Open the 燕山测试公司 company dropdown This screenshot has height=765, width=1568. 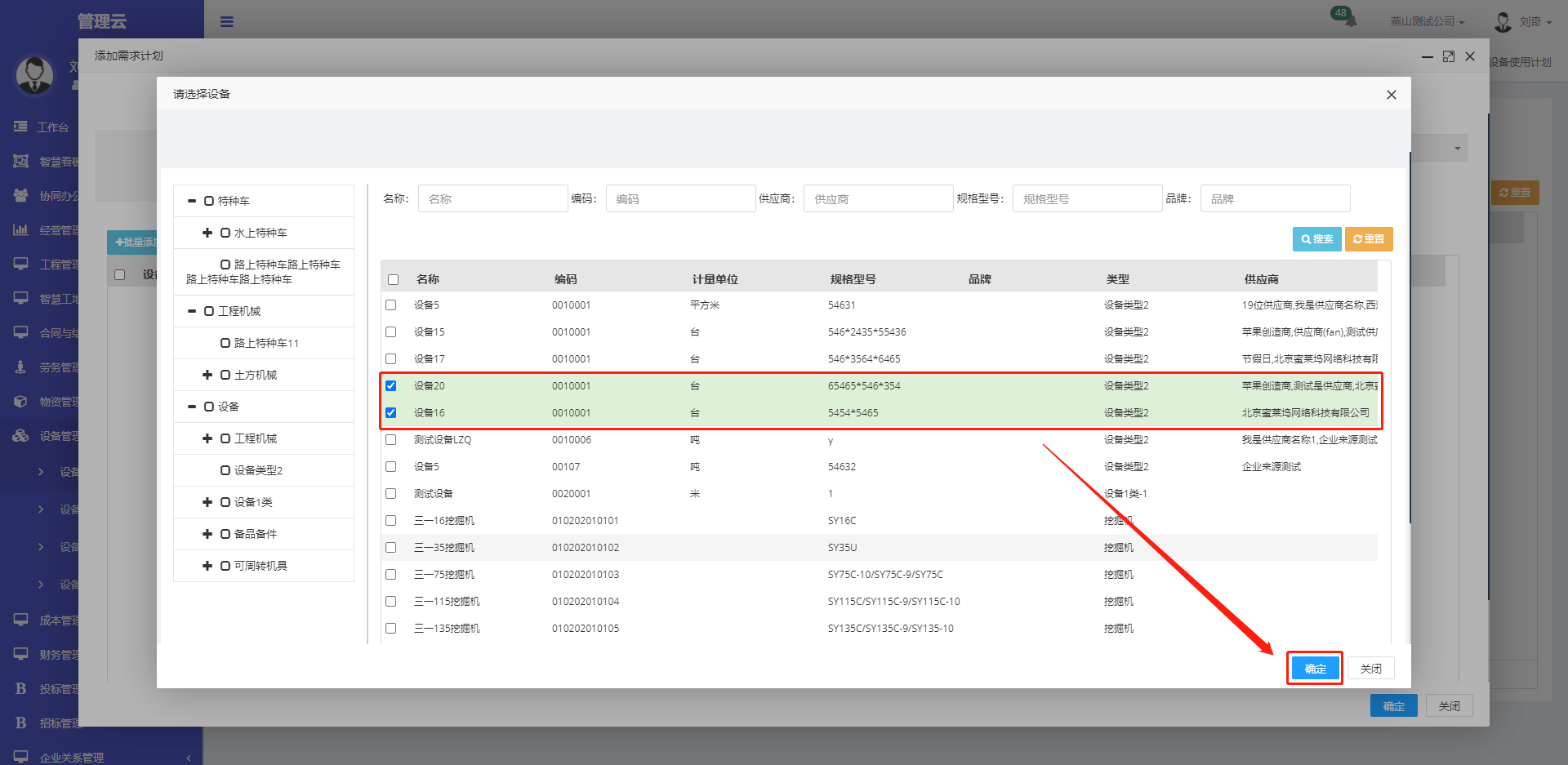[x=1428, y=22]
